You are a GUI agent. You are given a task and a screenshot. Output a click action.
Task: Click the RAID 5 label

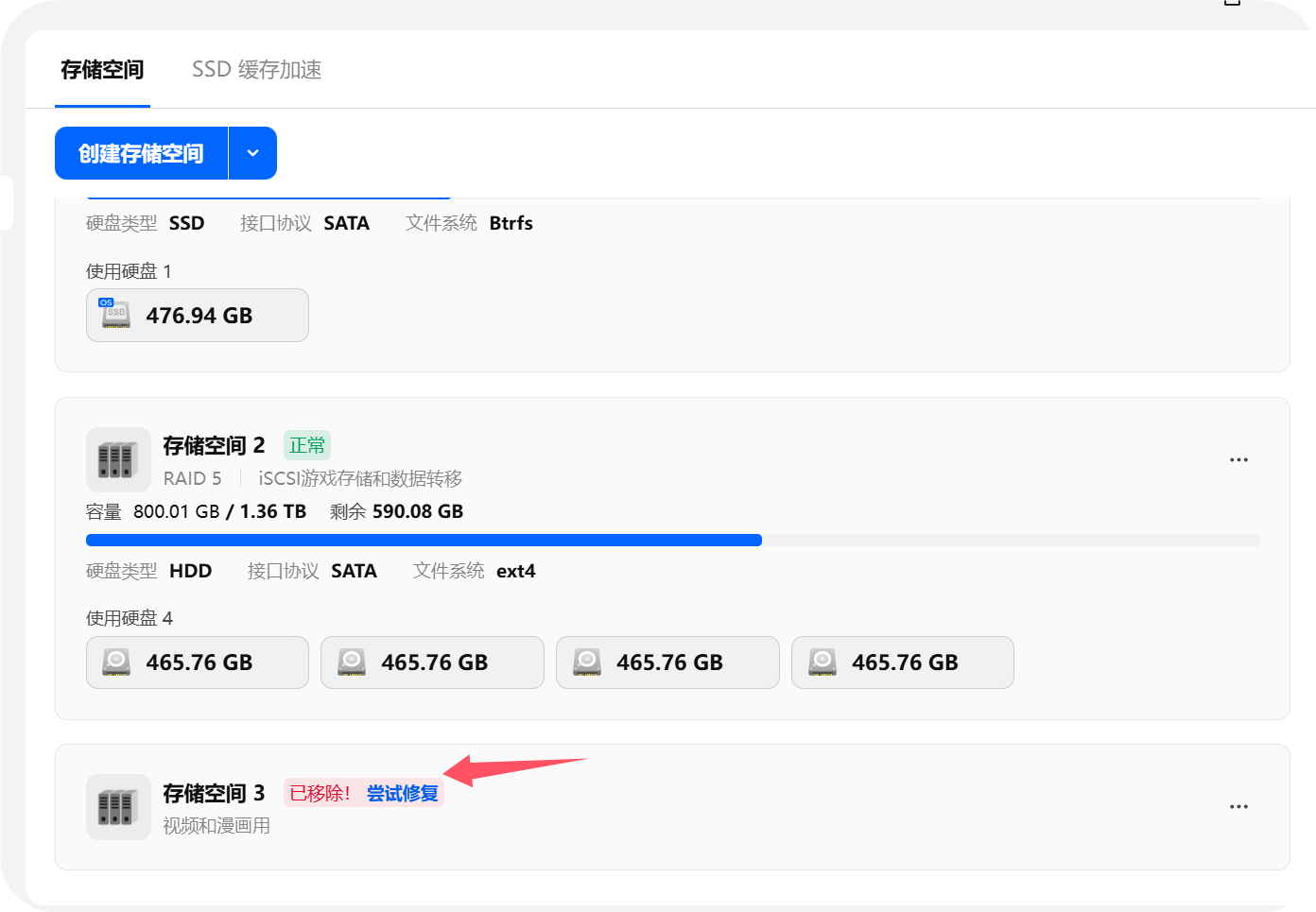[192, 479]
